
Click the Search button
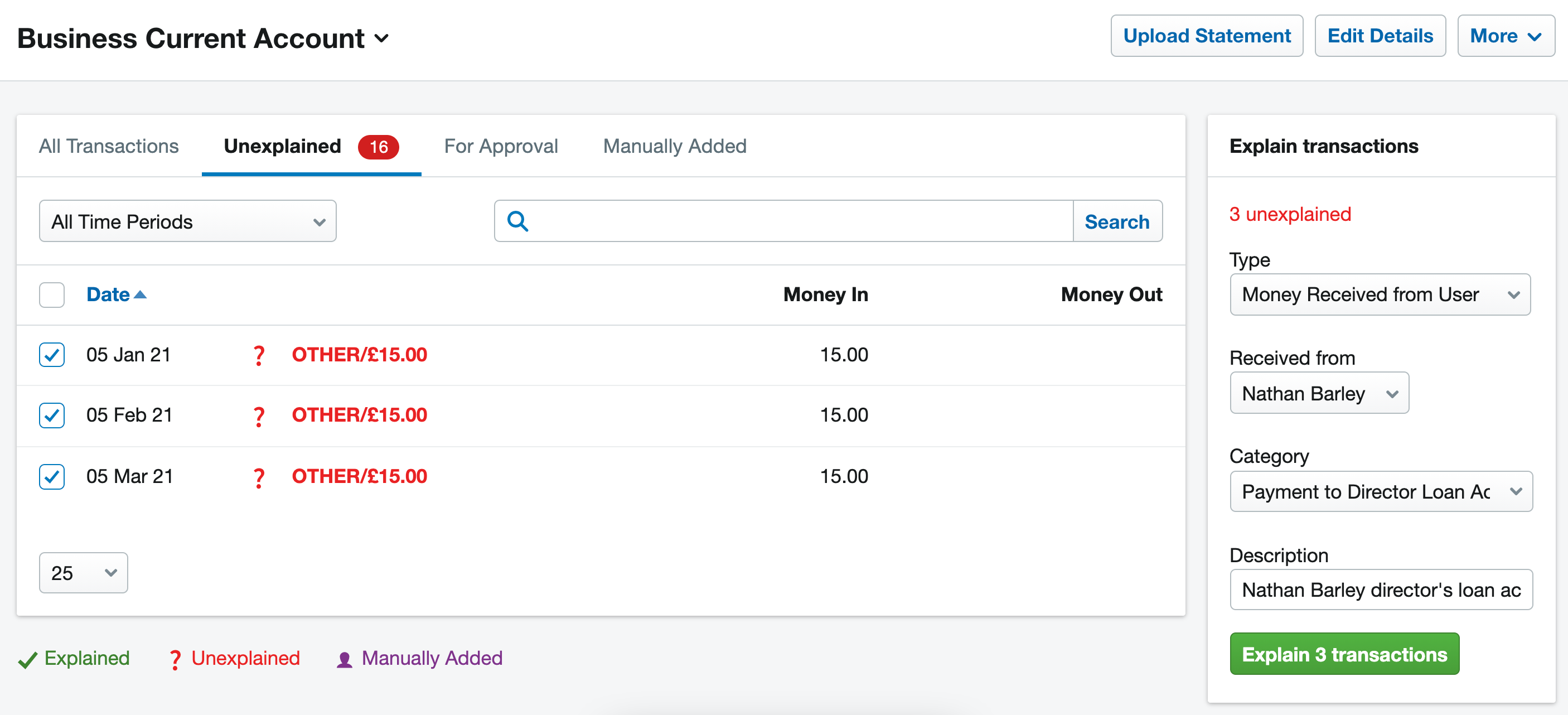(1117, 221)
